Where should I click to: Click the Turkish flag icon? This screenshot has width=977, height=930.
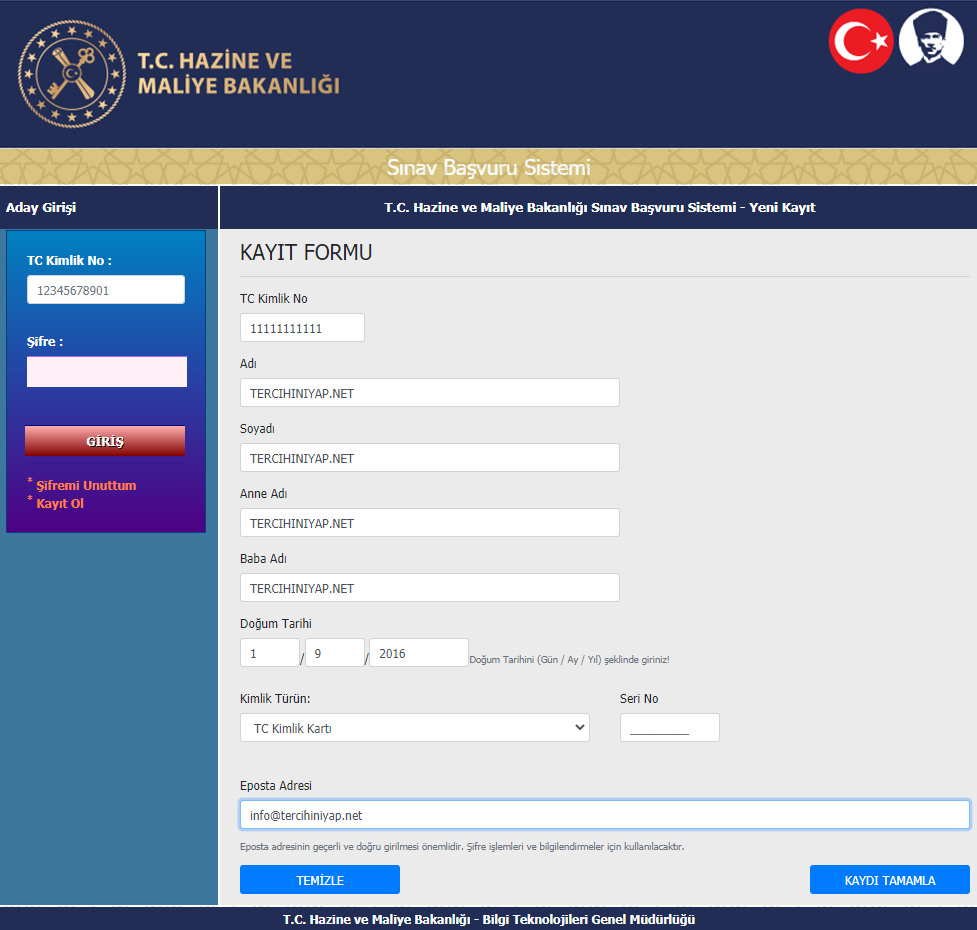click(x=860, y=41)
